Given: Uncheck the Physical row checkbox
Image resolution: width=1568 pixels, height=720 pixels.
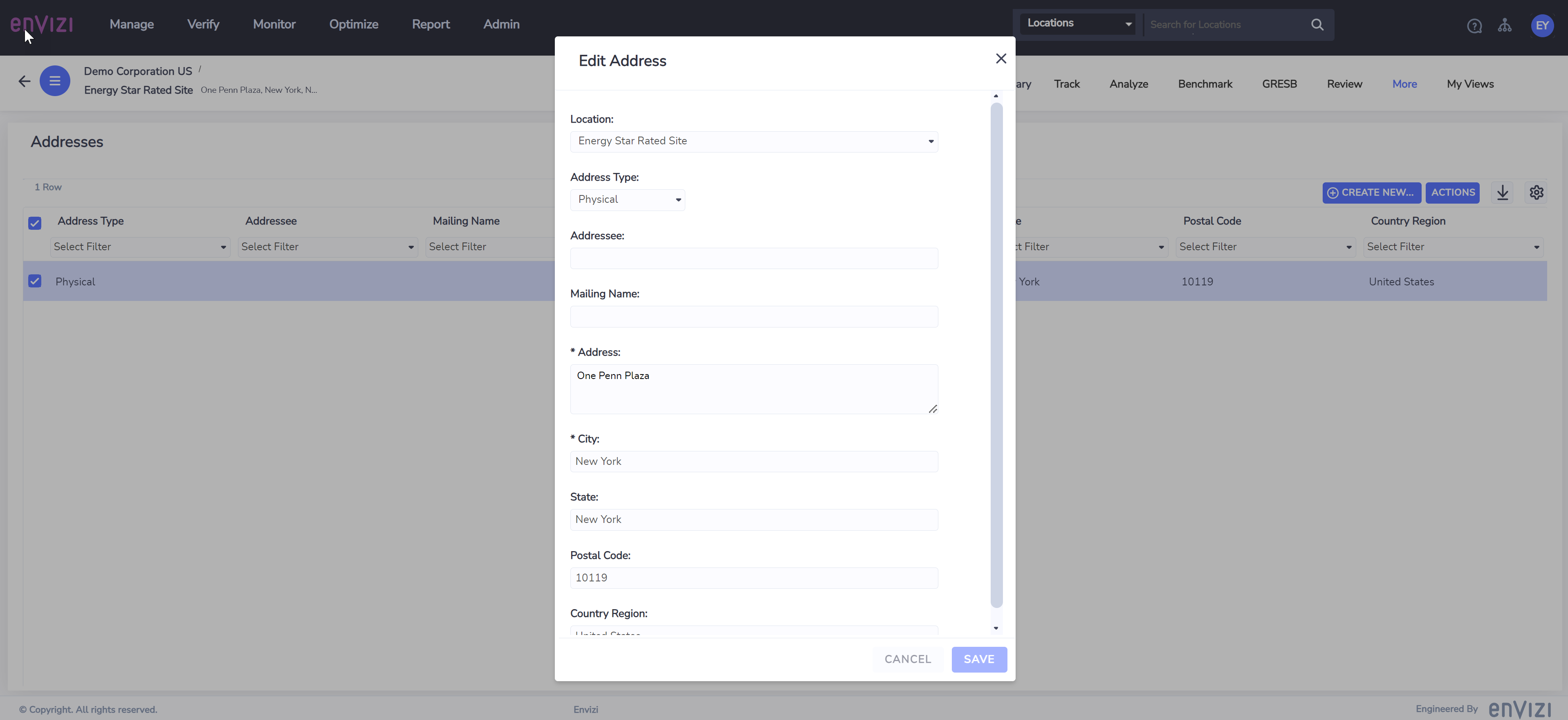Looking at the screenshot, I should [x=35, y=281].
